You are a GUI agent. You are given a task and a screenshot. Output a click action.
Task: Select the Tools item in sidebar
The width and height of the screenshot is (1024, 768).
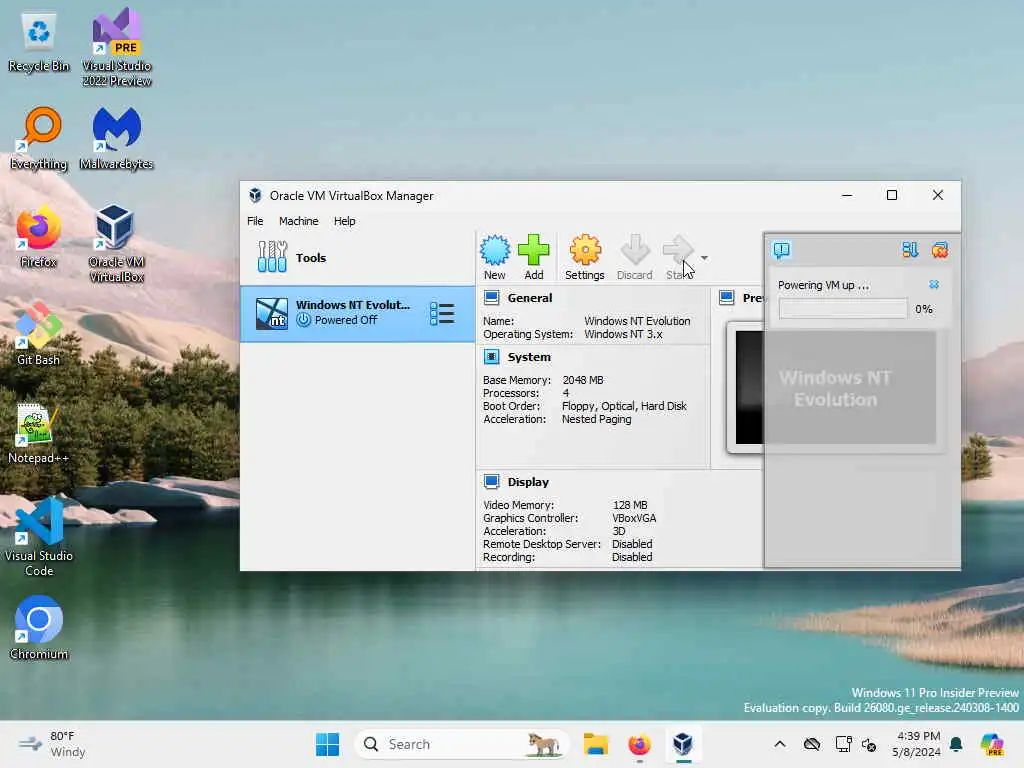357,257
